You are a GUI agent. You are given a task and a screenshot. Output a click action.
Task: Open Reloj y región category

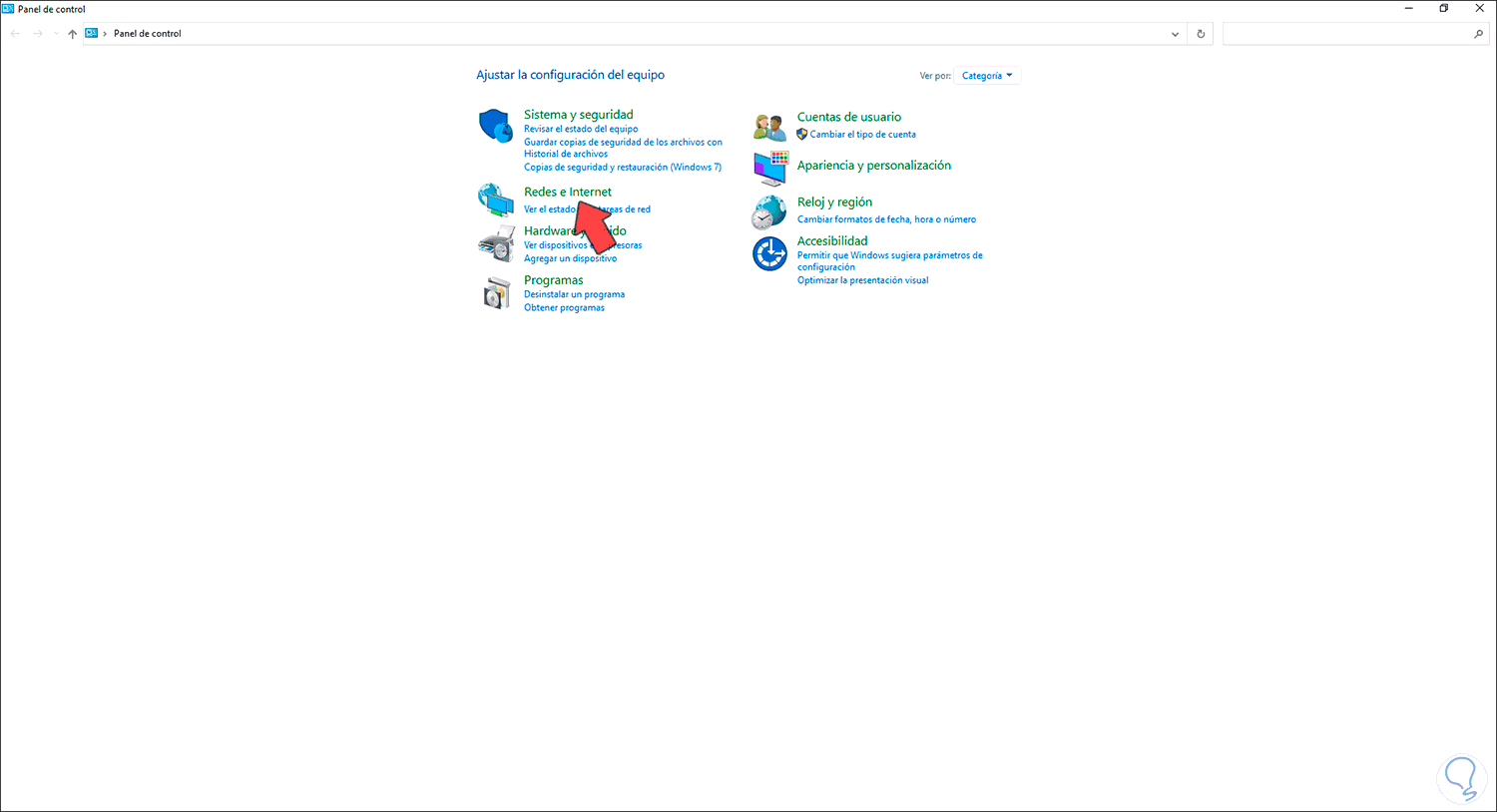pos(834,202)
